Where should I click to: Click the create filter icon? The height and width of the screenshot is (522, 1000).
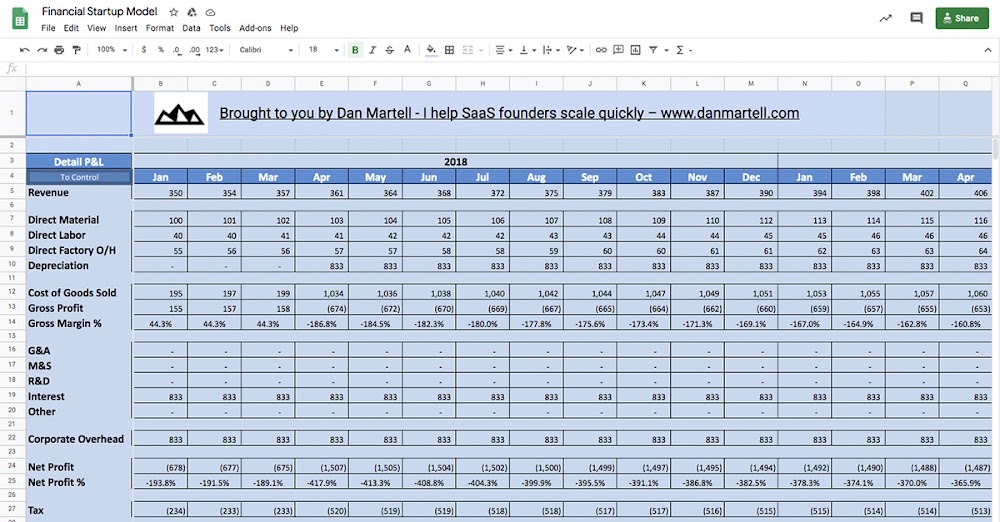click(654, 50)
